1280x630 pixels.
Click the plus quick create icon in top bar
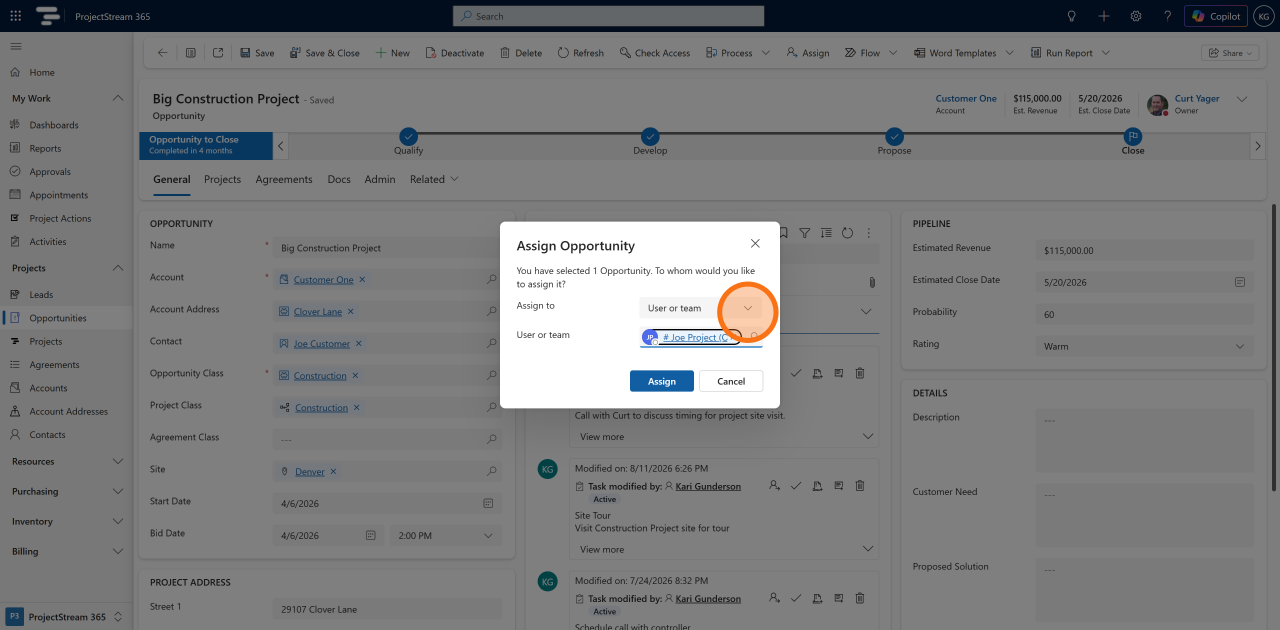pyautogui.click(x=1104, y=16)
